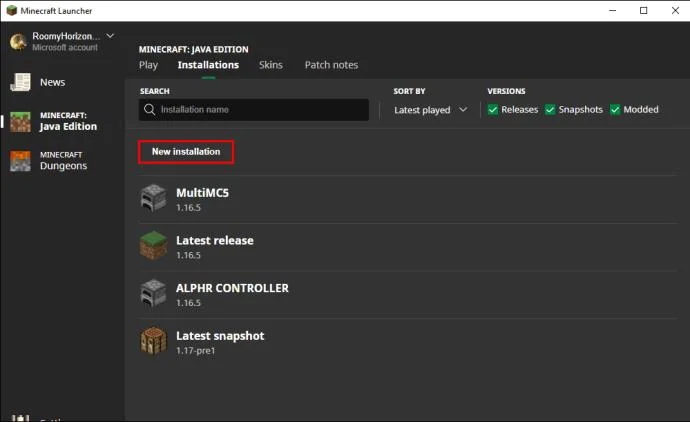Toggle the Snapshots checkbox

pos(550,110)
